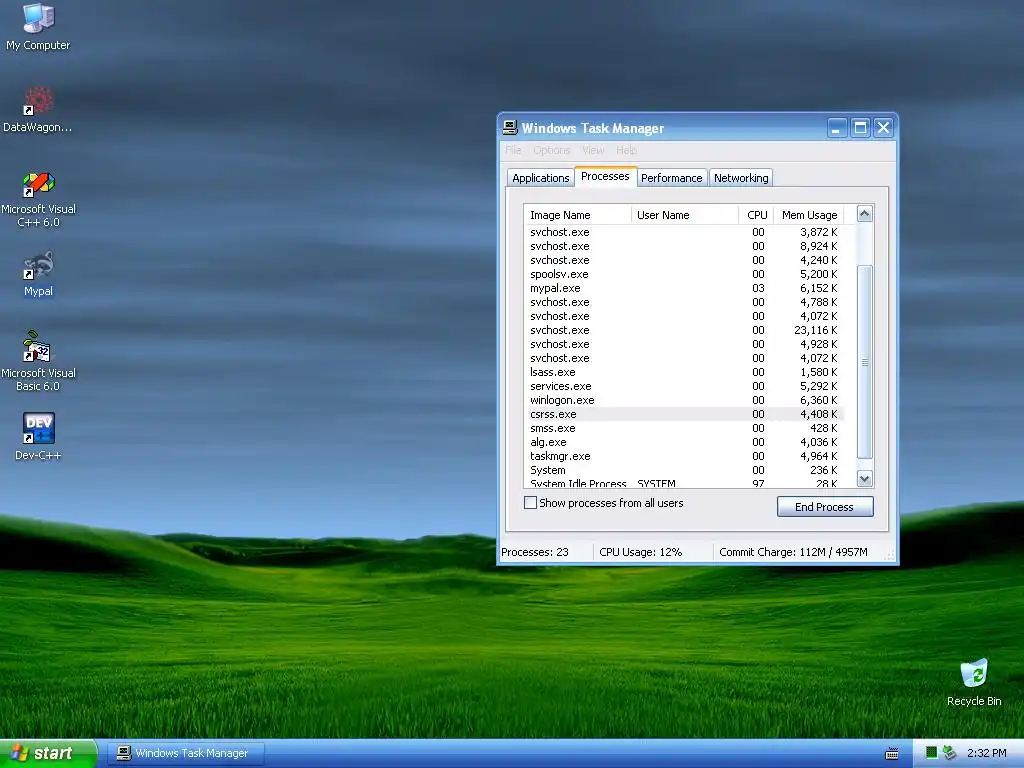Viewport: 1024px width, 768px height.
Task: Sort by CPU column header
Action: (x=756, y=215)
